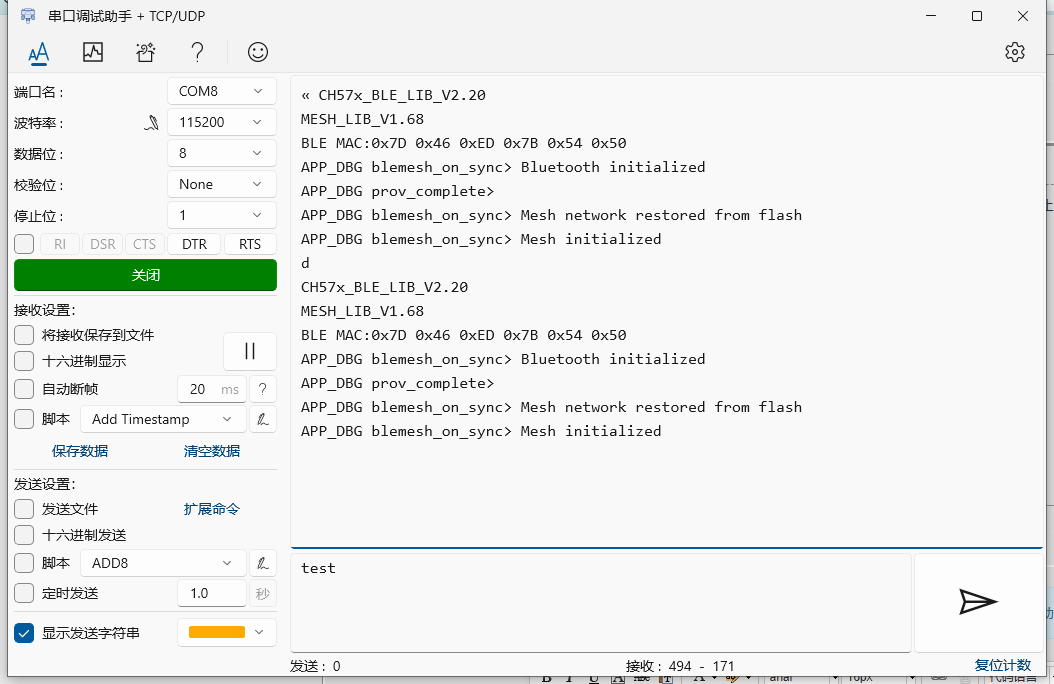Click the help question mark toolbar icon
Viewport: 1054px width, 684px height.
point(198,52)
